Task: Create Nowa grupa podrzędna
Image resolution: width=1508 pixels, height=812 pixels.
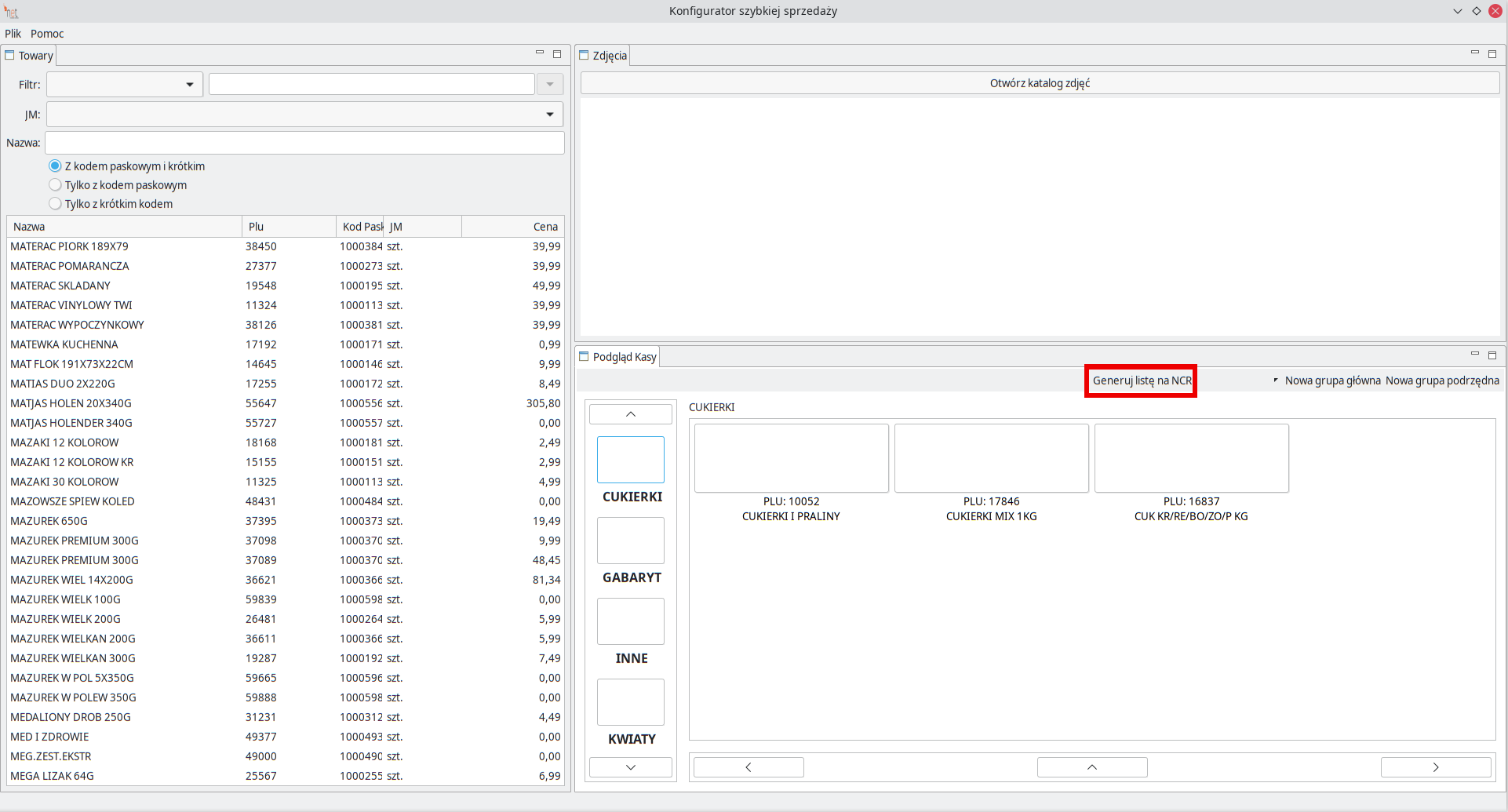Action: (x=1442, y=381)
